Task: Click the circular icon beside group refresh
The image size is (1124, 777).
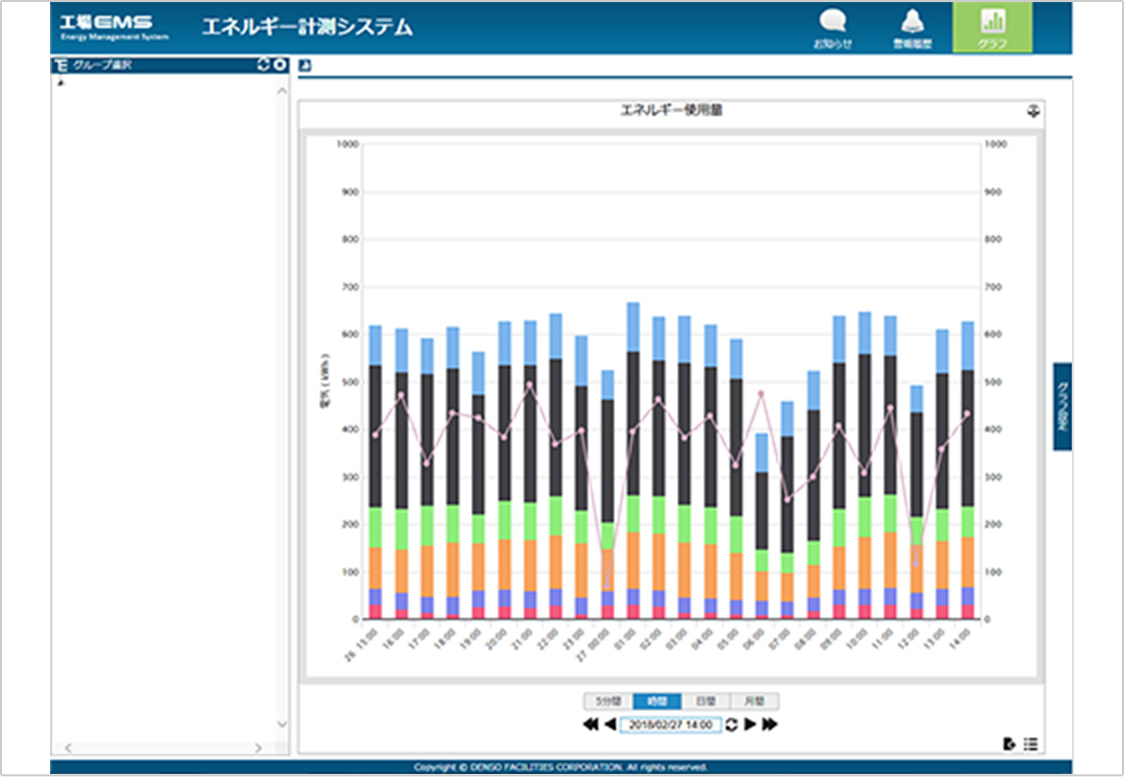Action: coord(280,65)
